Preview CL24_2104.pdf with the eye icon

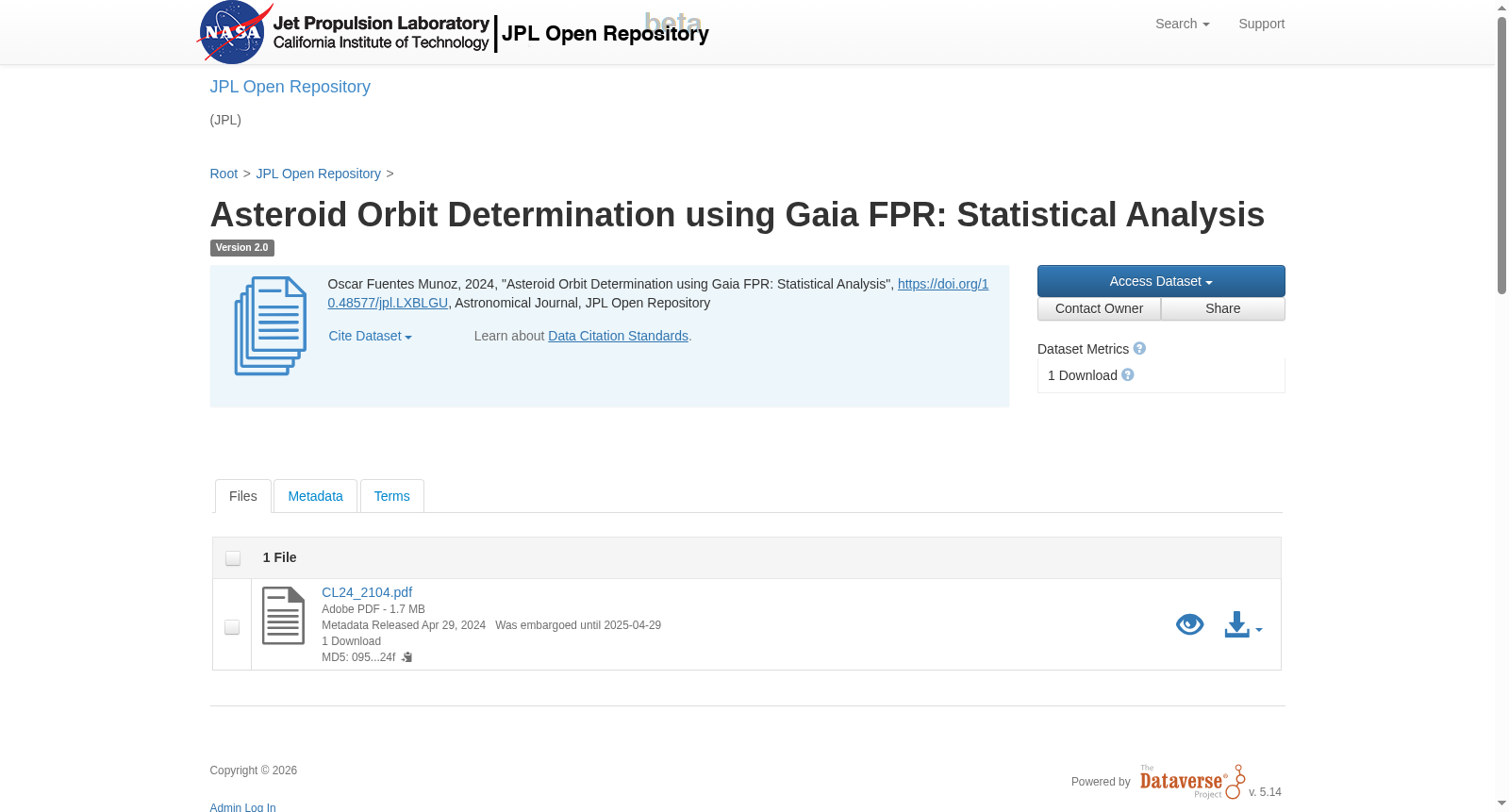click(x=1189, y=624)
